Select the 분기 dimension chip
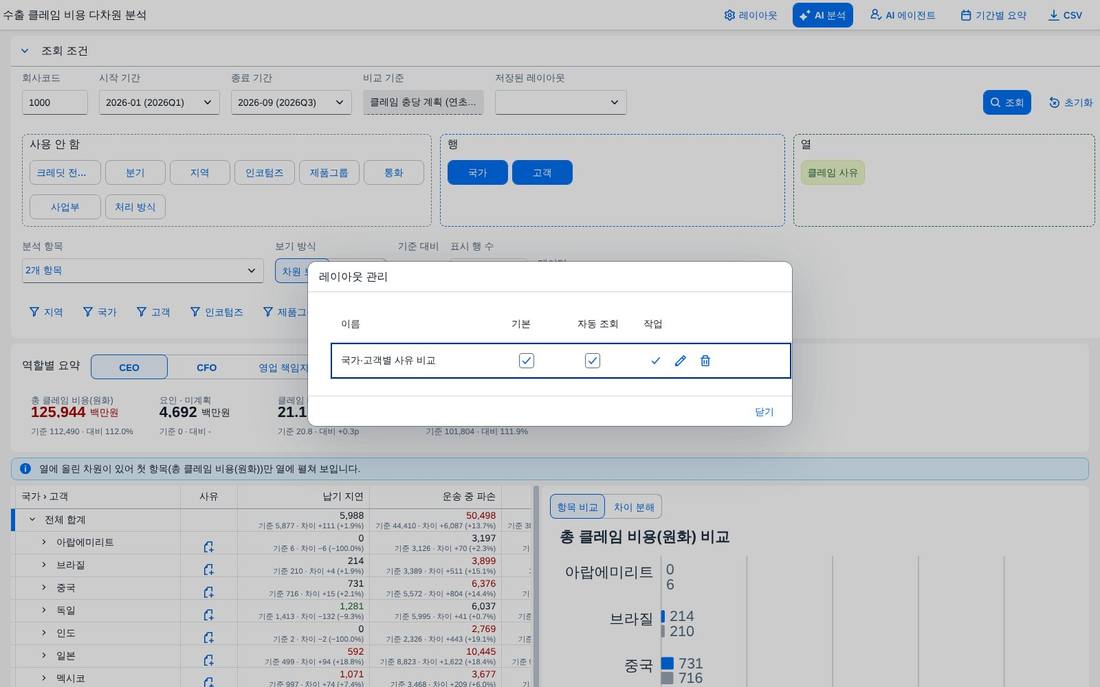Viewport: 1100px width, 687px height. (x=135, y=173)
